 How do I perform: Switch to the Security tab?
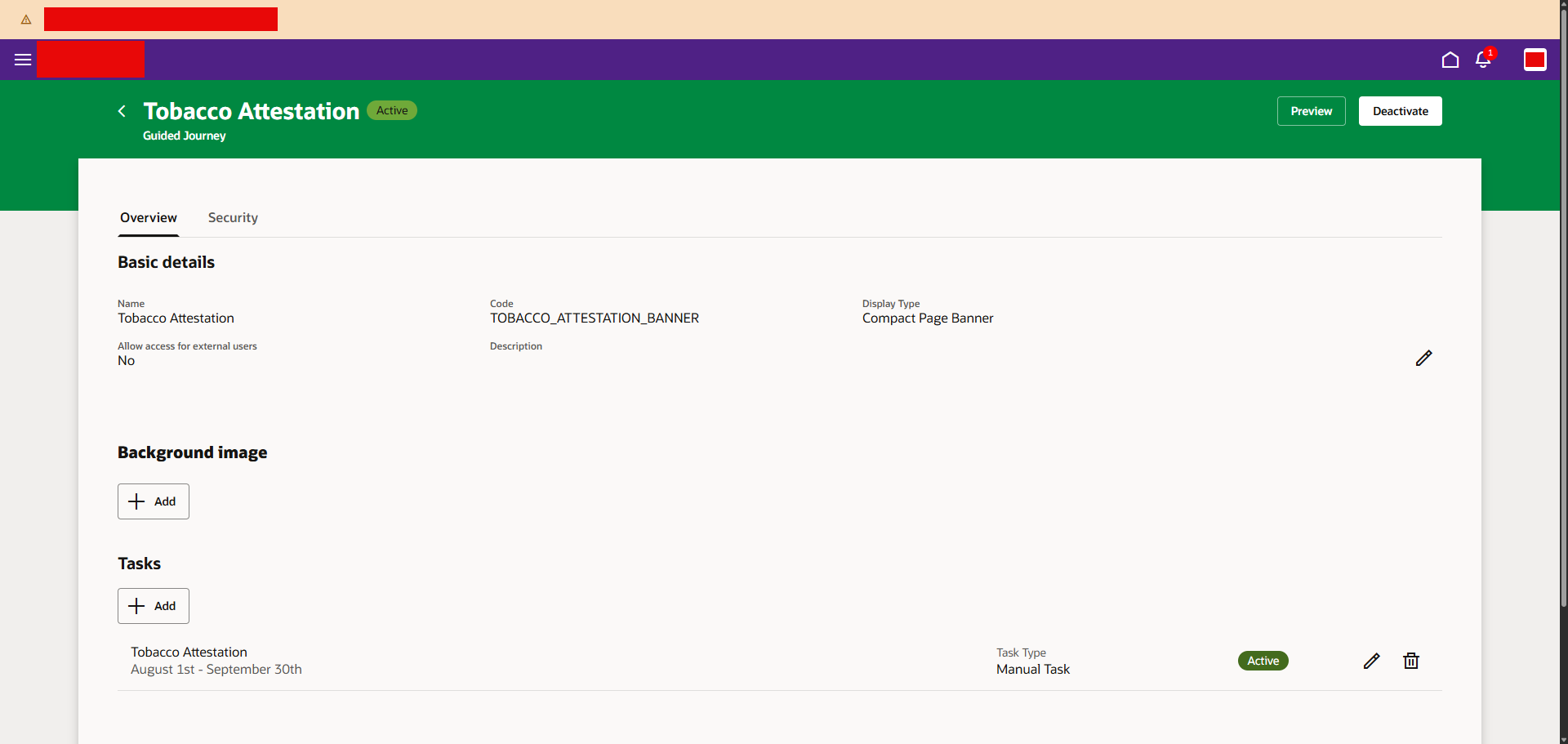coord(233,217)
